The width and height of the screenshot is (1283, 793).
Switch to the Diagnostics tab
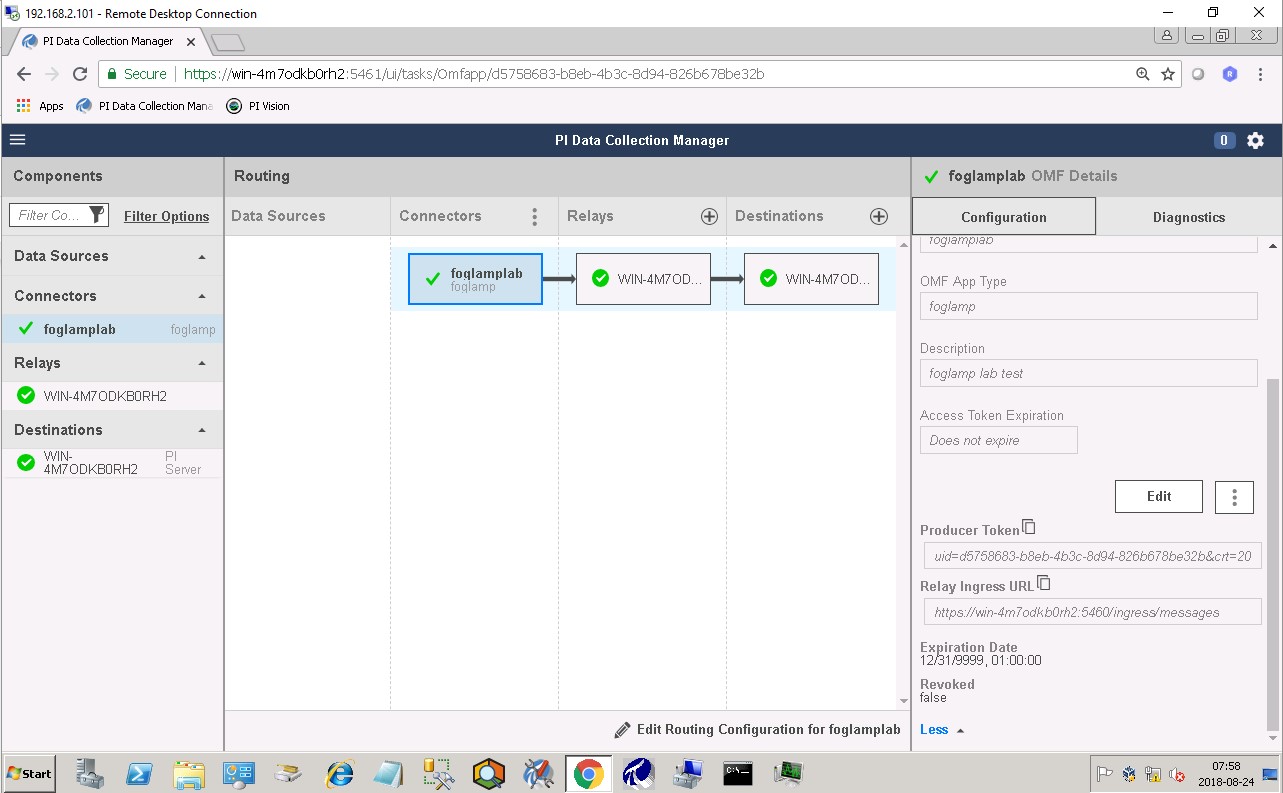(x=1188, y=217)
